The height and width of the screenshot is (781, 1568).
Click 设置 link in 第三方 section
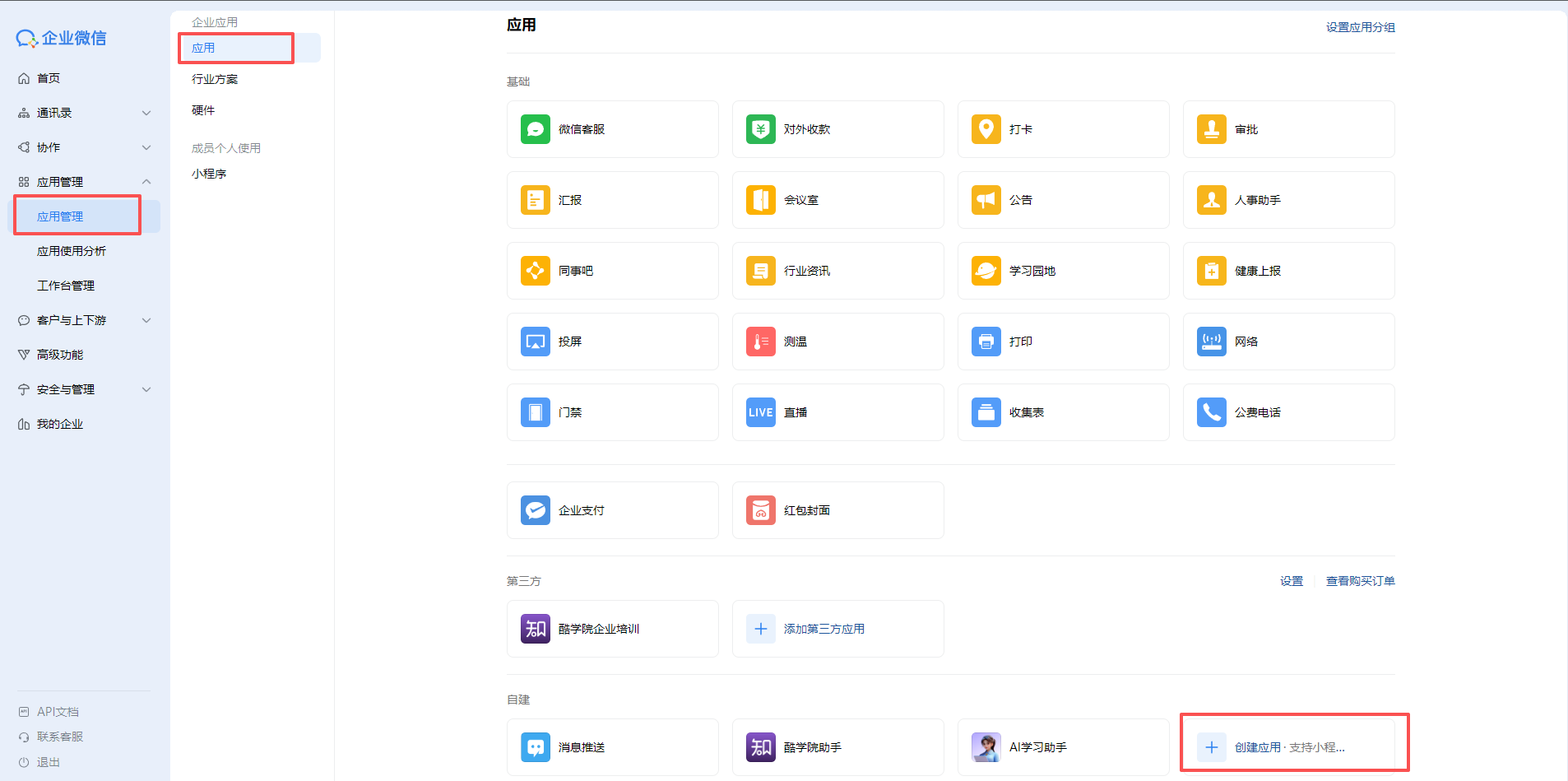tap(1292, 581)
